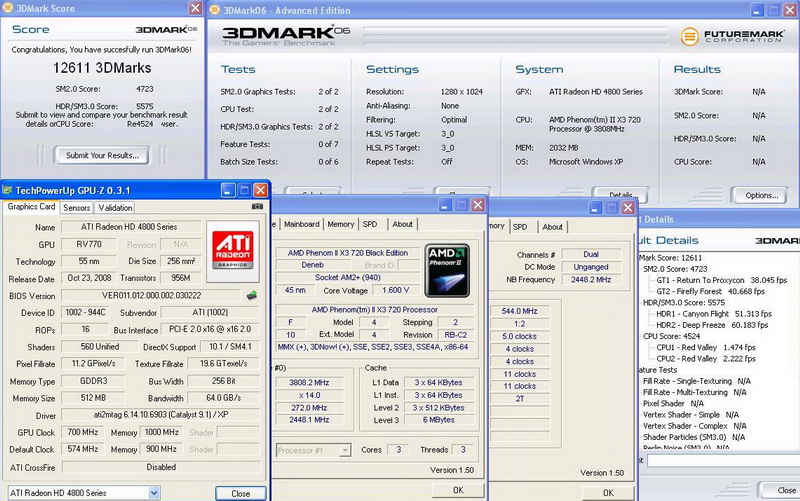Viewport: 800px width, 501px height.
Task: Click OK in the CPU-Z CPU window
Action: click(458, 490)
